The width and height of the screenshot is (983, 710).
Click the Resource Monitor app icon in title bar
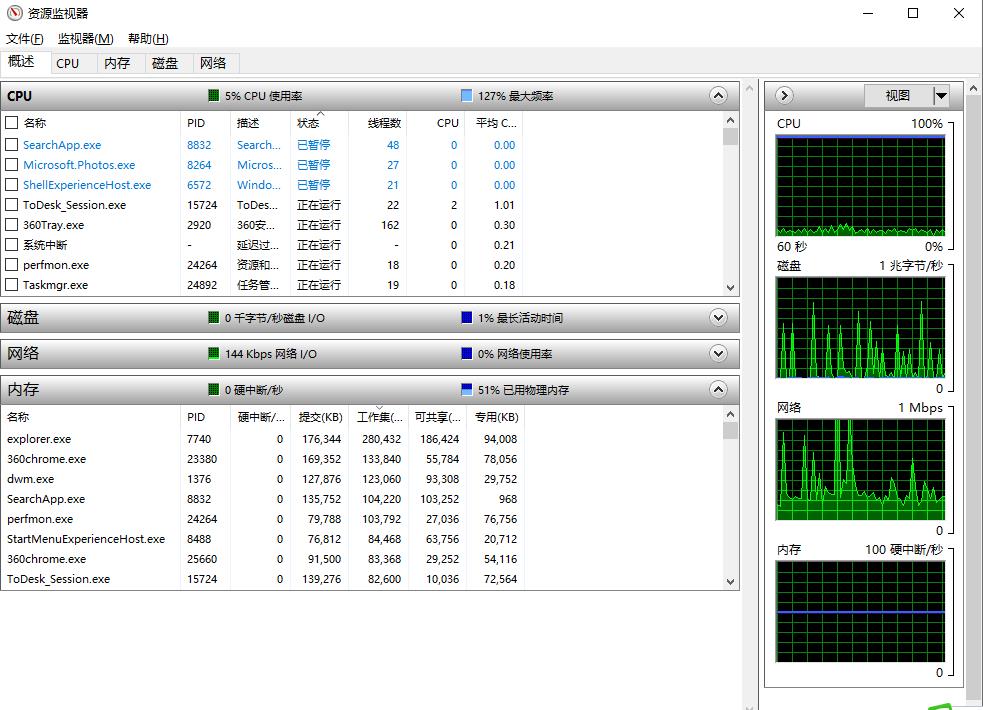point(14,13)
